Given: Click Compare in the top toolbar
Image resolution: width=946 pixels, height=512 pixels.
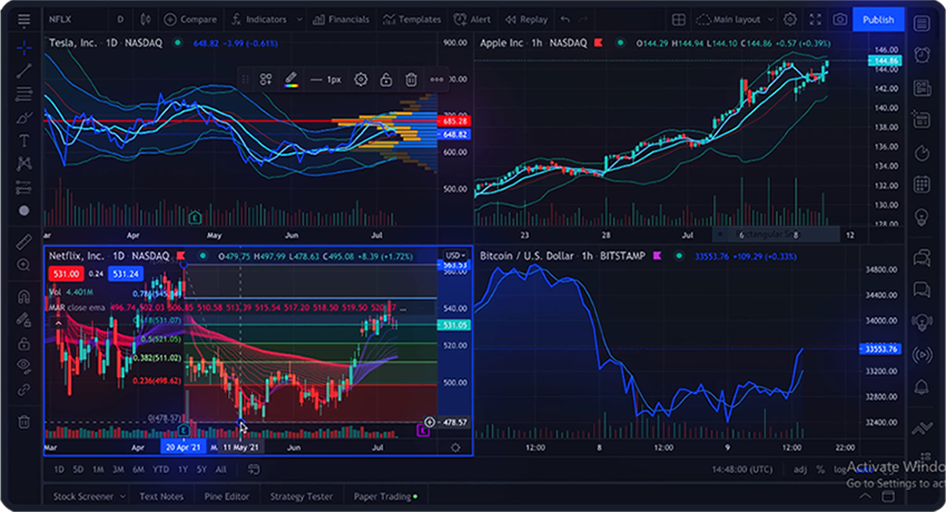Looking at the screenshot, I should point(190,19).
